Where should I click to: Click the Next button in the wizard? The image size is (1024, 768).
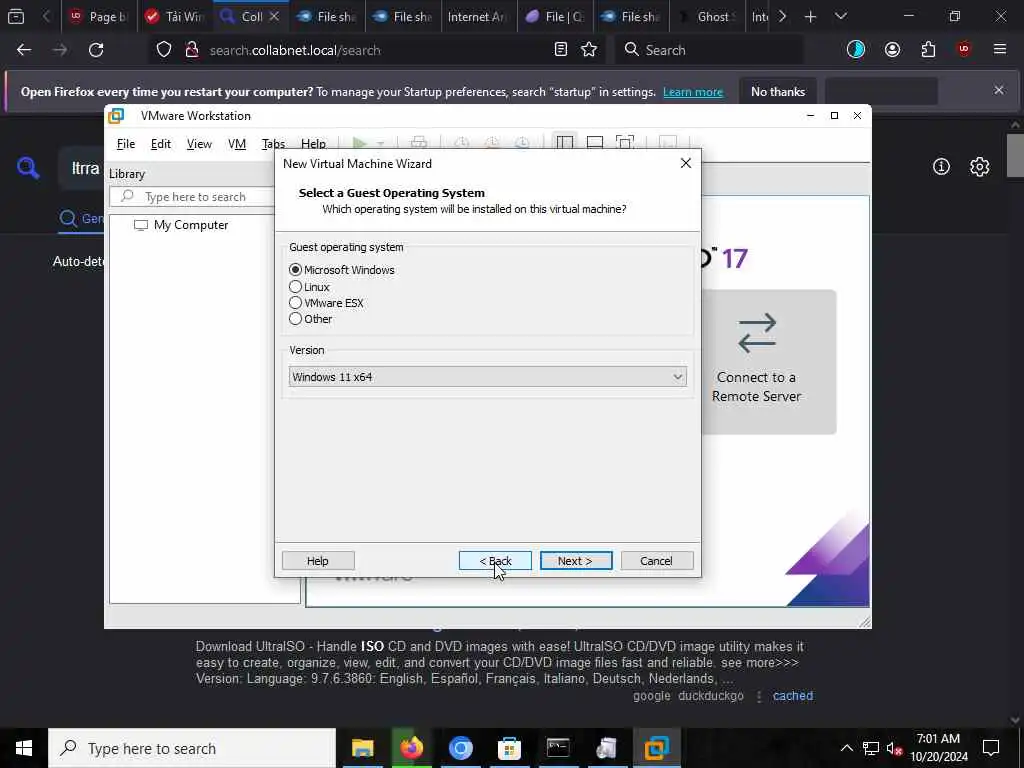[575, 561]
